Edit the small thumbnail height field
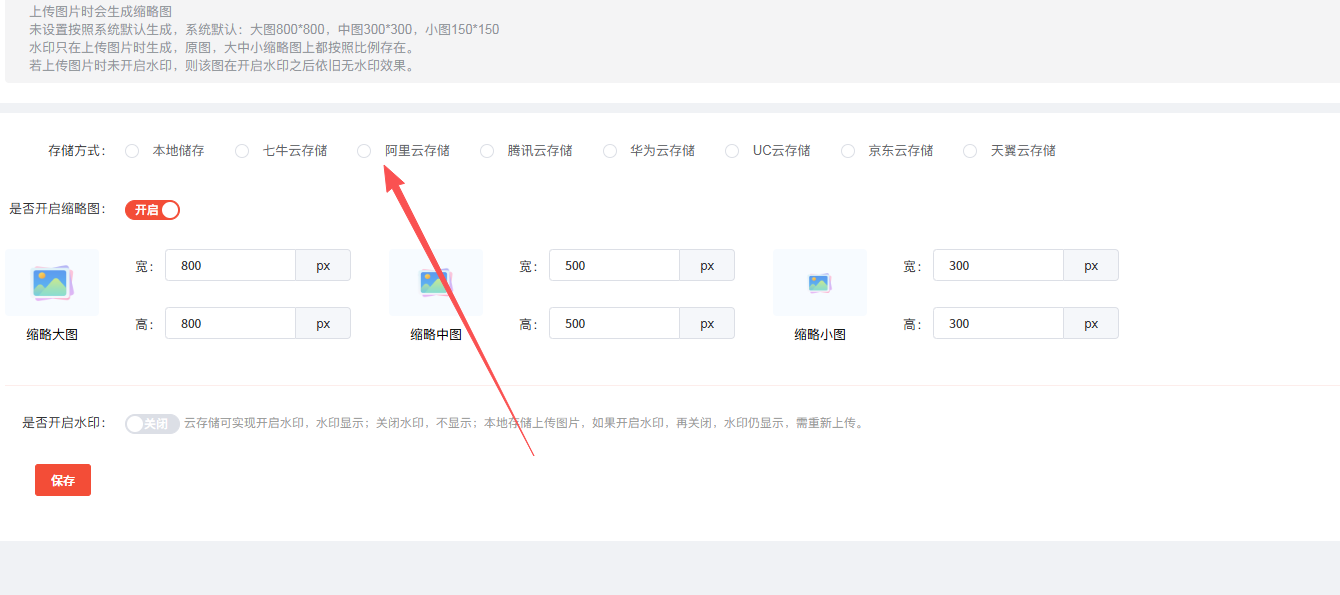 [998, 324]
